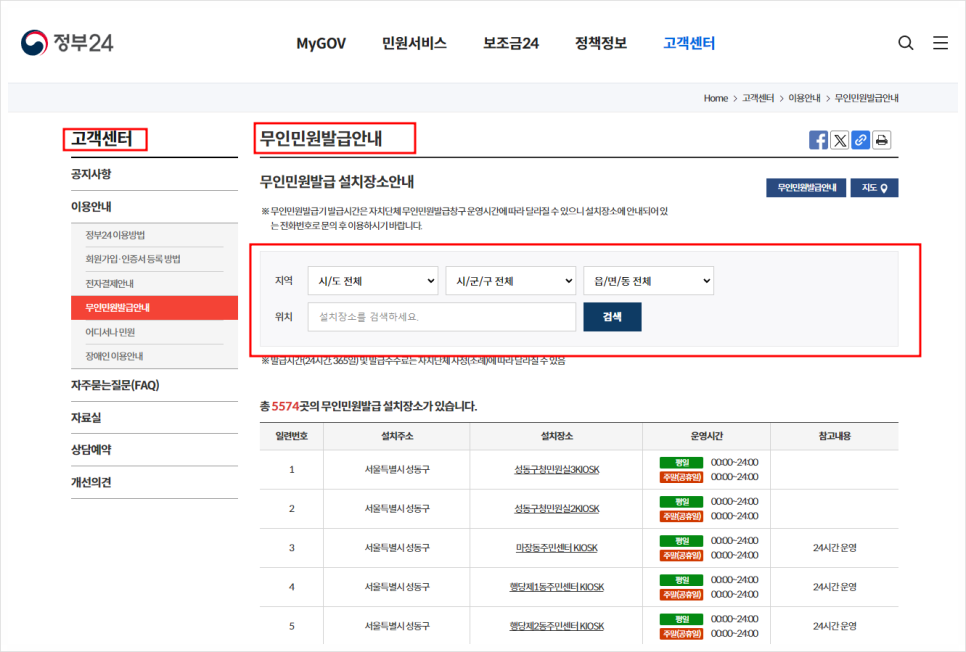Image resolution: width=966 pixels, height=652 pixels.
Task: Share the page via X (Twitter)
Action: tap(840, 140)
